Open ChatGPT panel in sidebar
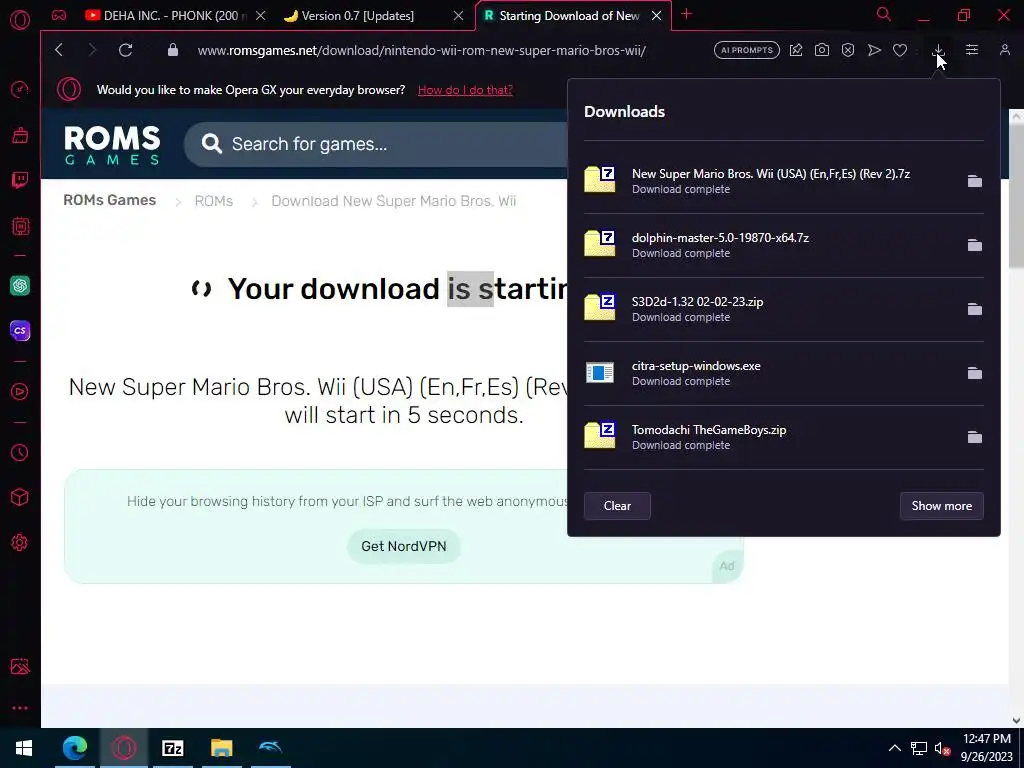The width and height of the screenshot is (1024, 768). click(20, 285)
